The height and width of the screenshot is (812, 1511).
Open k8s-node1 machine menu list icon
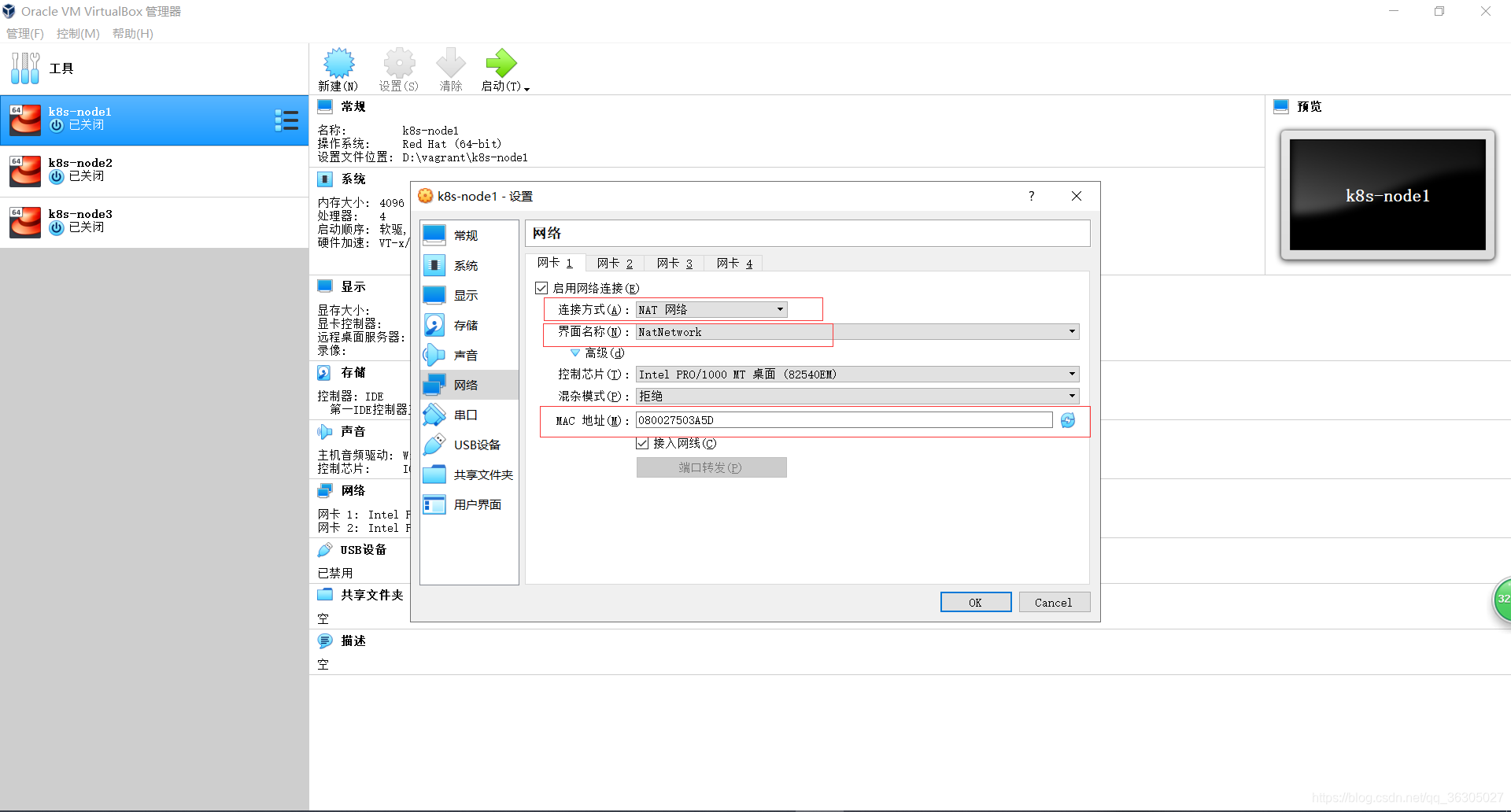click(286, 120)
